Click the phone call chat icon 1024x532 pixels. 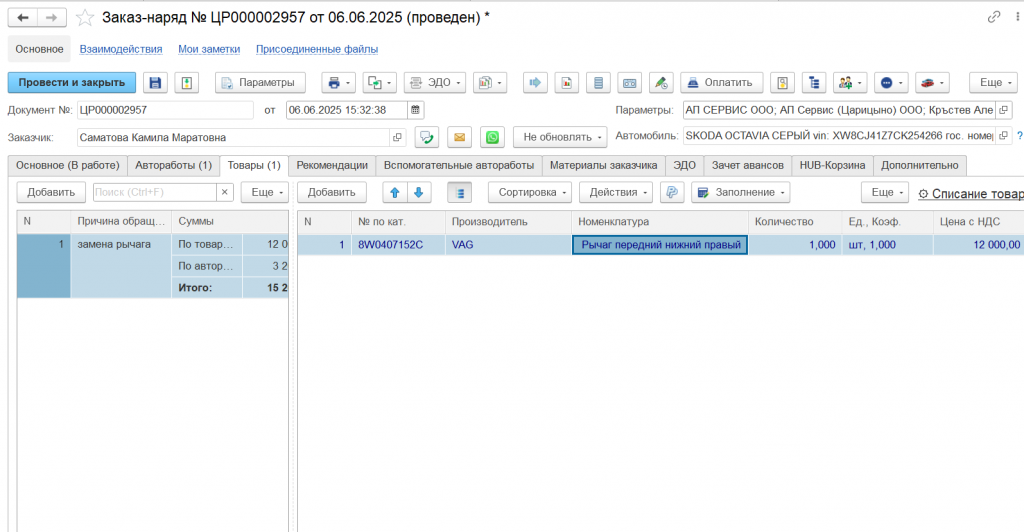(x=427, y=137)
